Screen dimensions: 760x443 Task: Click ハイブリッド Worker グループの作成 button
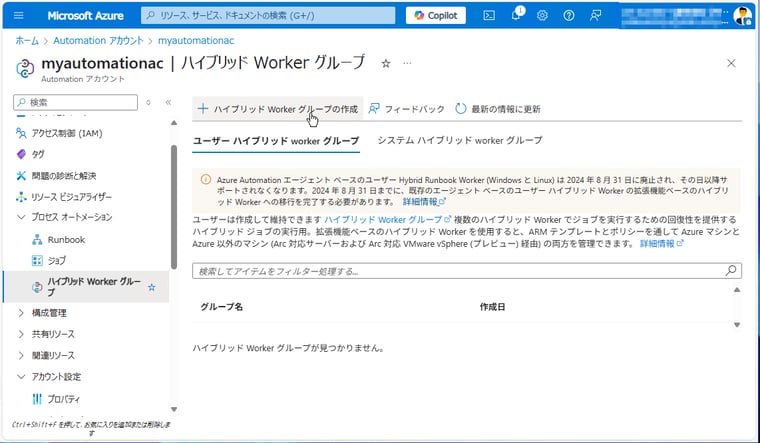point(278,109)
